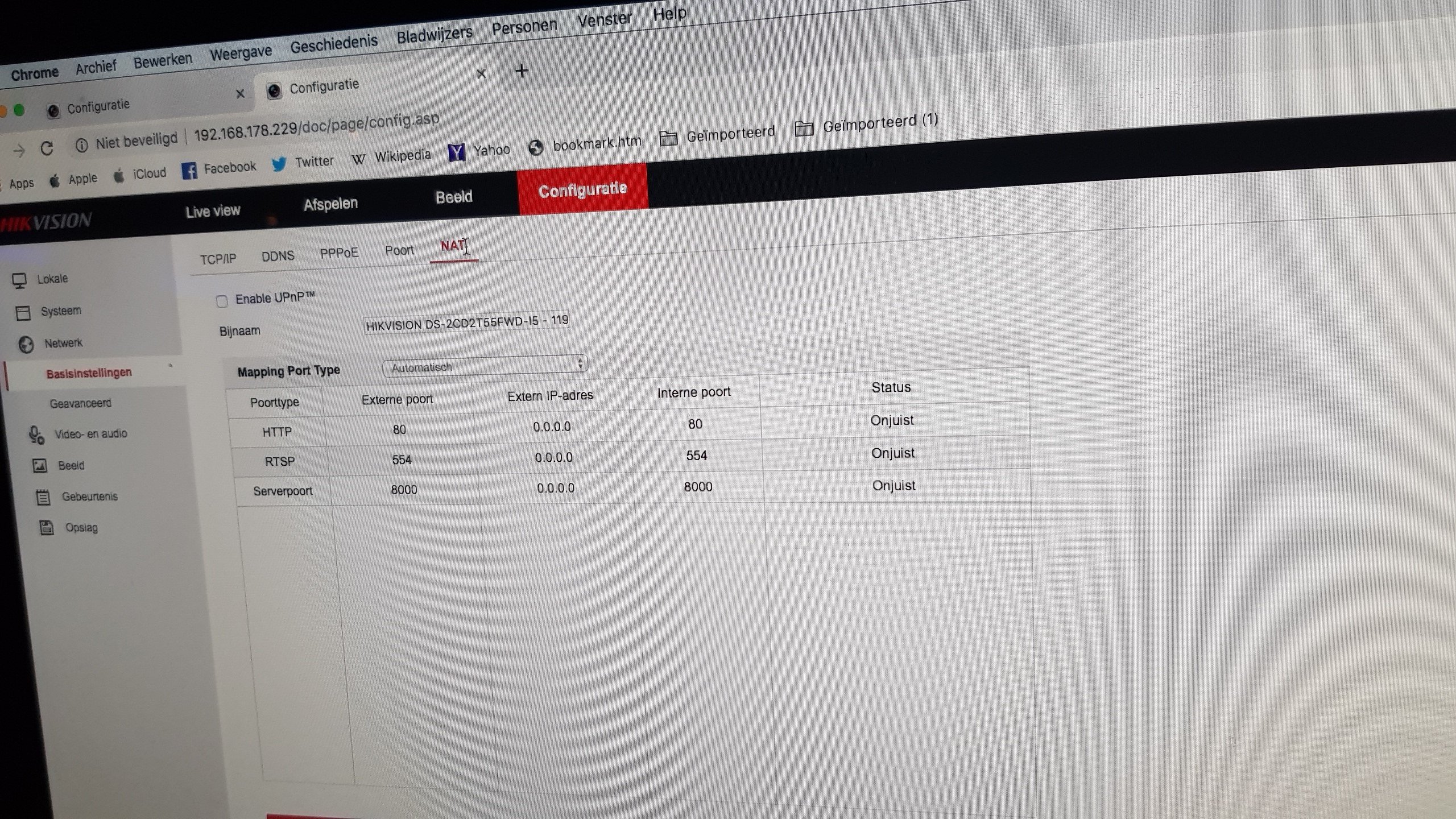This screenshot has height=819, width=1456.
Task: Click the Facebook bookmark icon
Action: [x=189, y=171]
